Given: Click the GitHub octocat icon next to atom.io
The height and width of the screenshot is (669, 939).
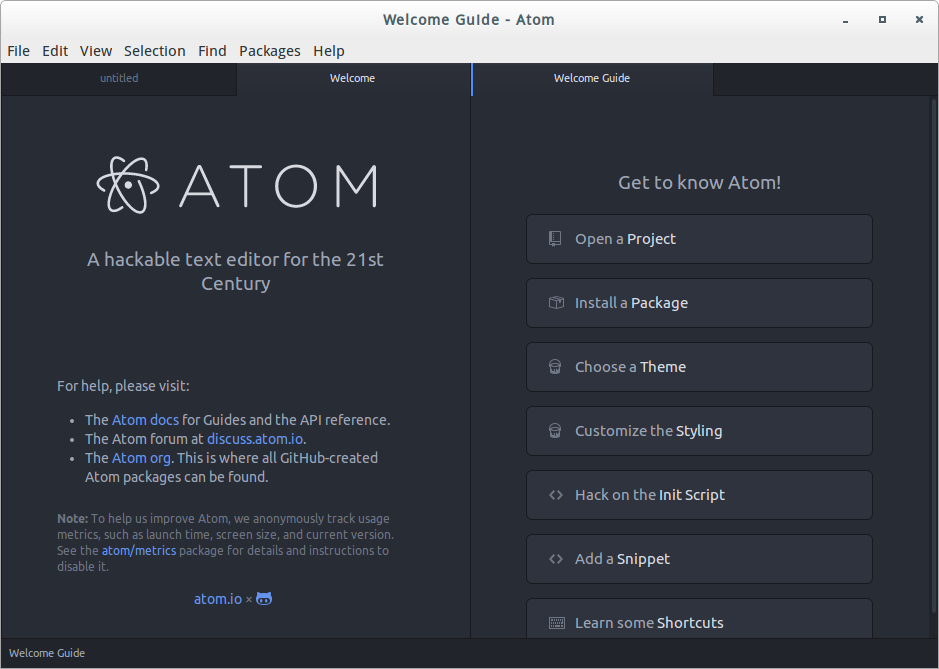Looking at the screenshot, I should pos(264,598).
